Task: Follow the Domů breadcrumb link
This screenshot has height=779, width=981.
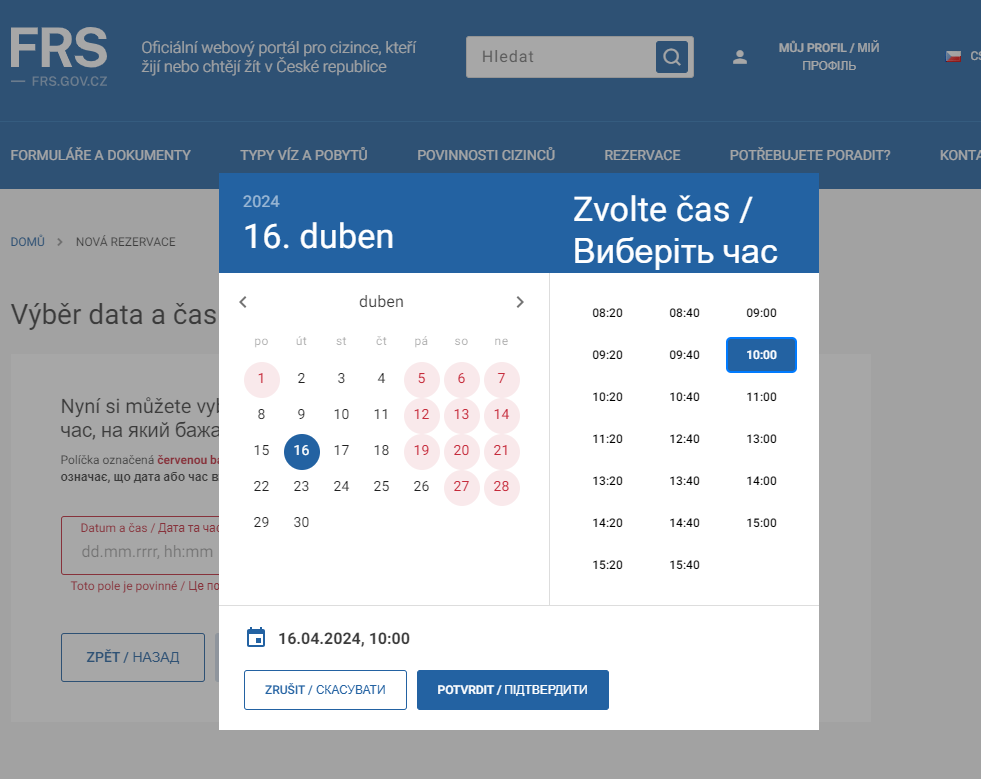Action: (x=28, y=242)
